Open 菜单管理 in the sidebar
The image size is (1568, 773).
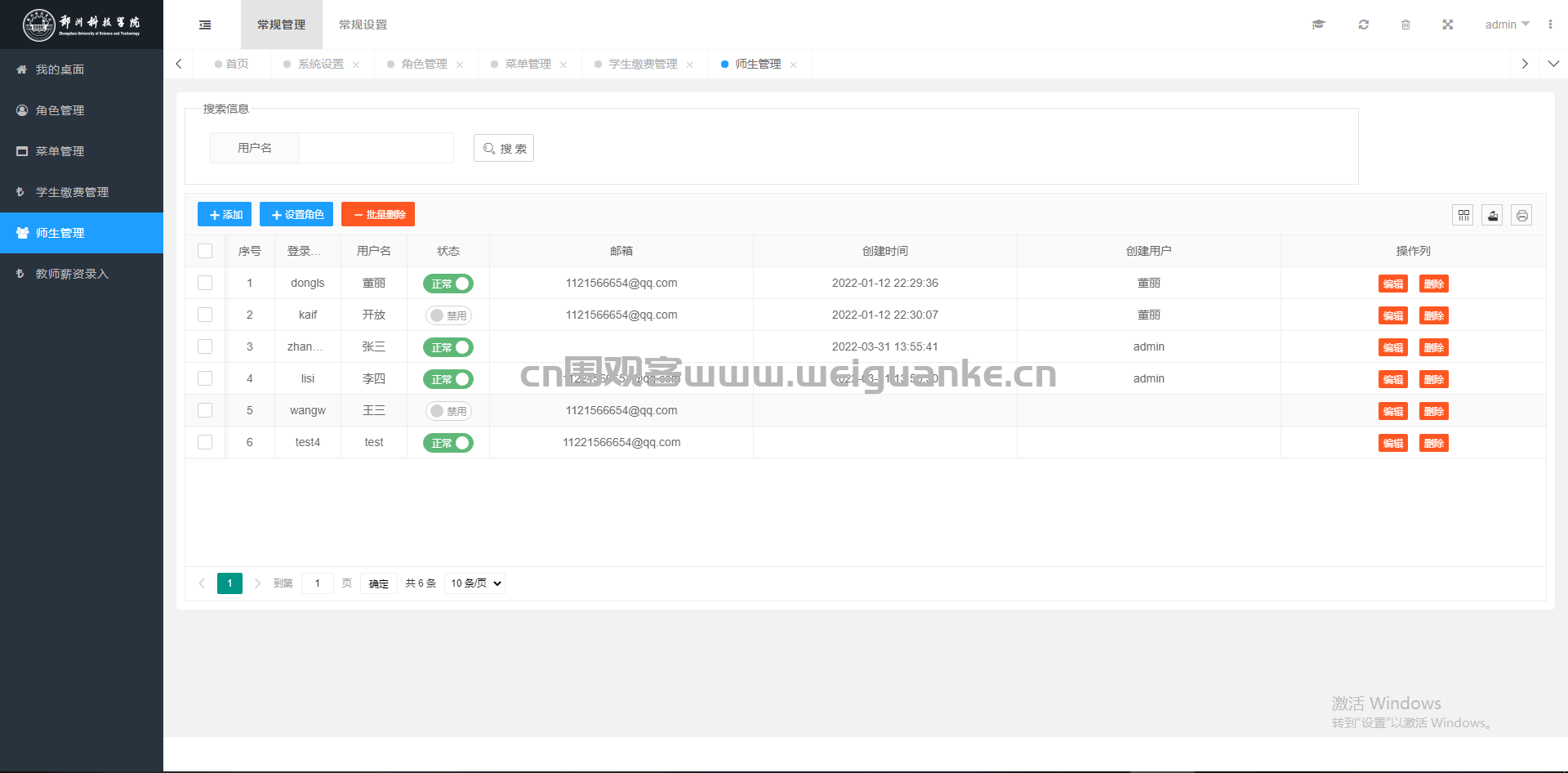82,151
